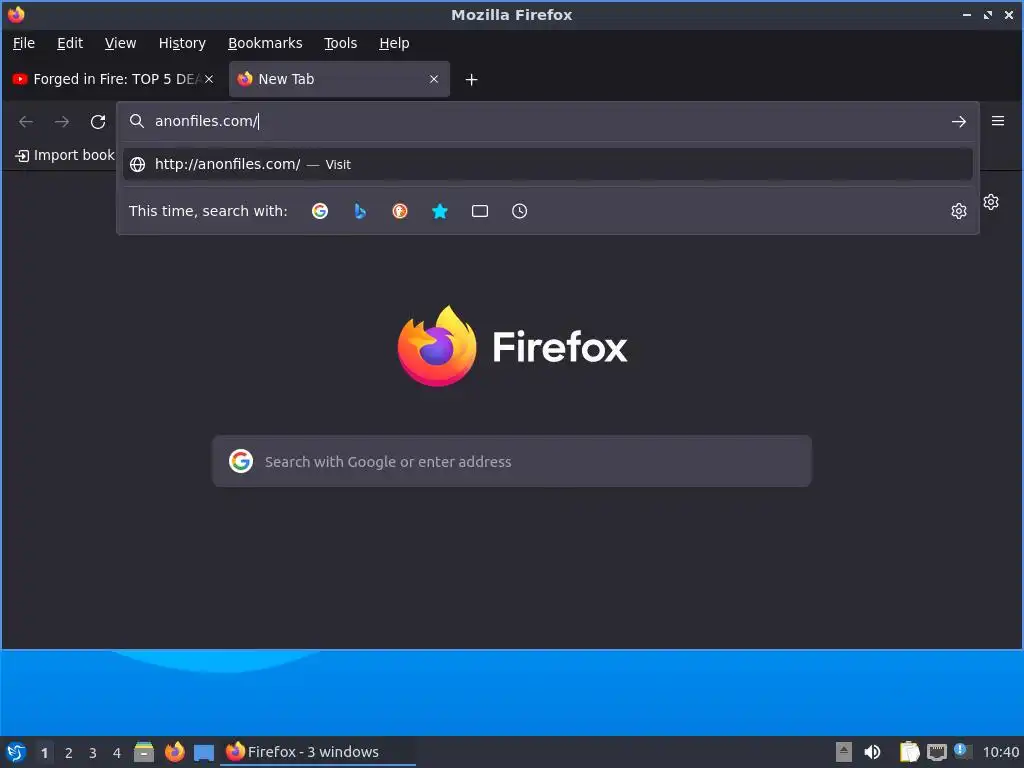The width and height of the screenshot is (1024, 768).
Task: Search open tabs using the tabs icon
Action: tap(480, 211)
